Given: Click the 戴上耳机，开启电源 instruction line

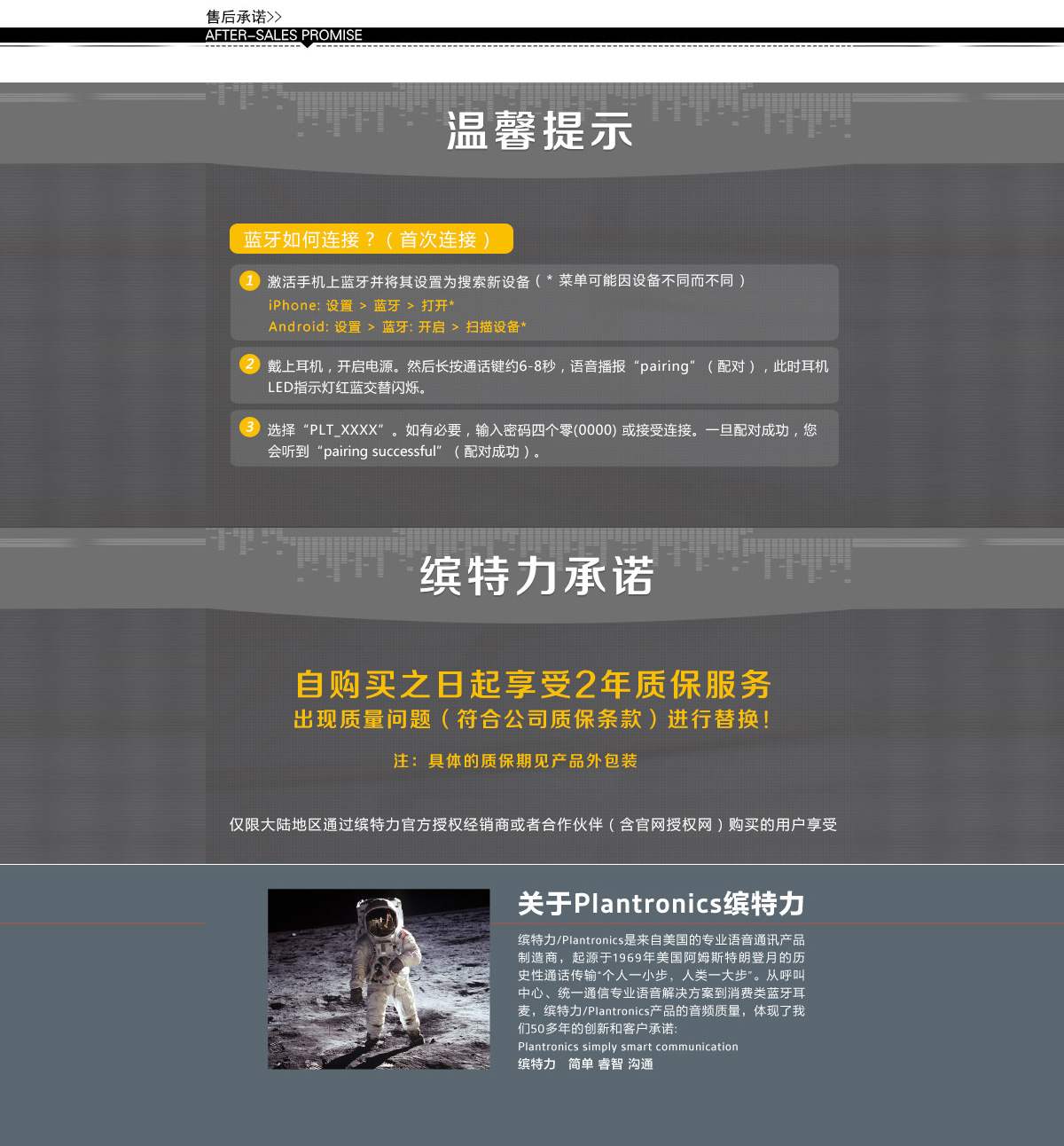Looking at the screenshot, I should click(x=548, y=366).
